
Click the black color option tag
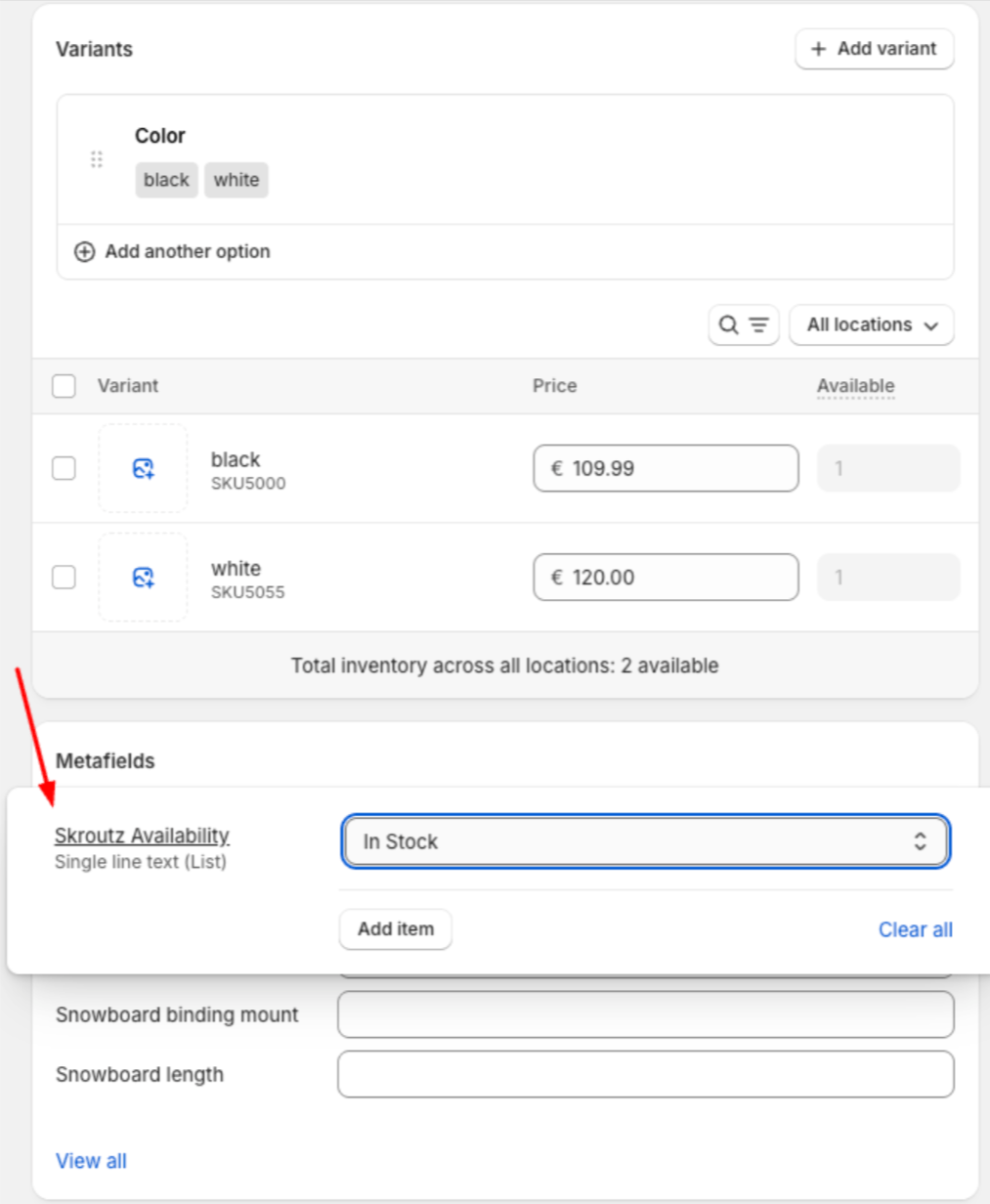point(166,180)
